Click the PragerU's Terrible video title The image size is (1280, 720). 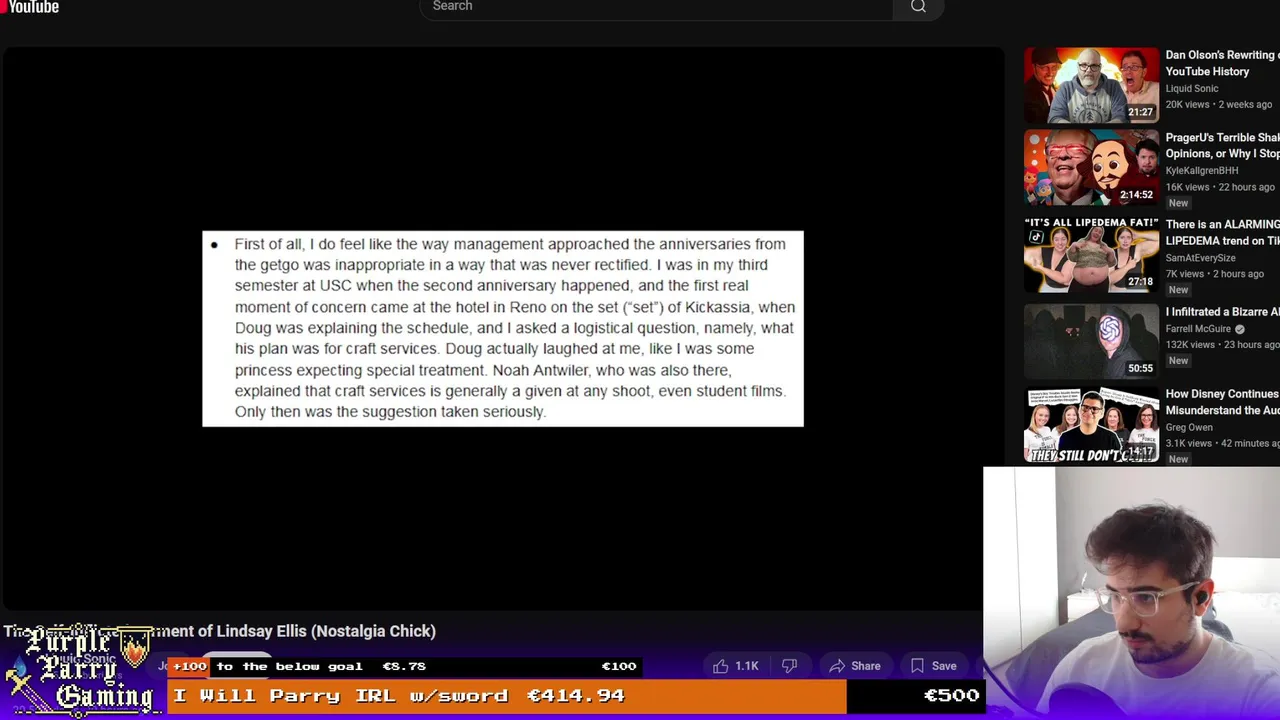pos(1222,146)
